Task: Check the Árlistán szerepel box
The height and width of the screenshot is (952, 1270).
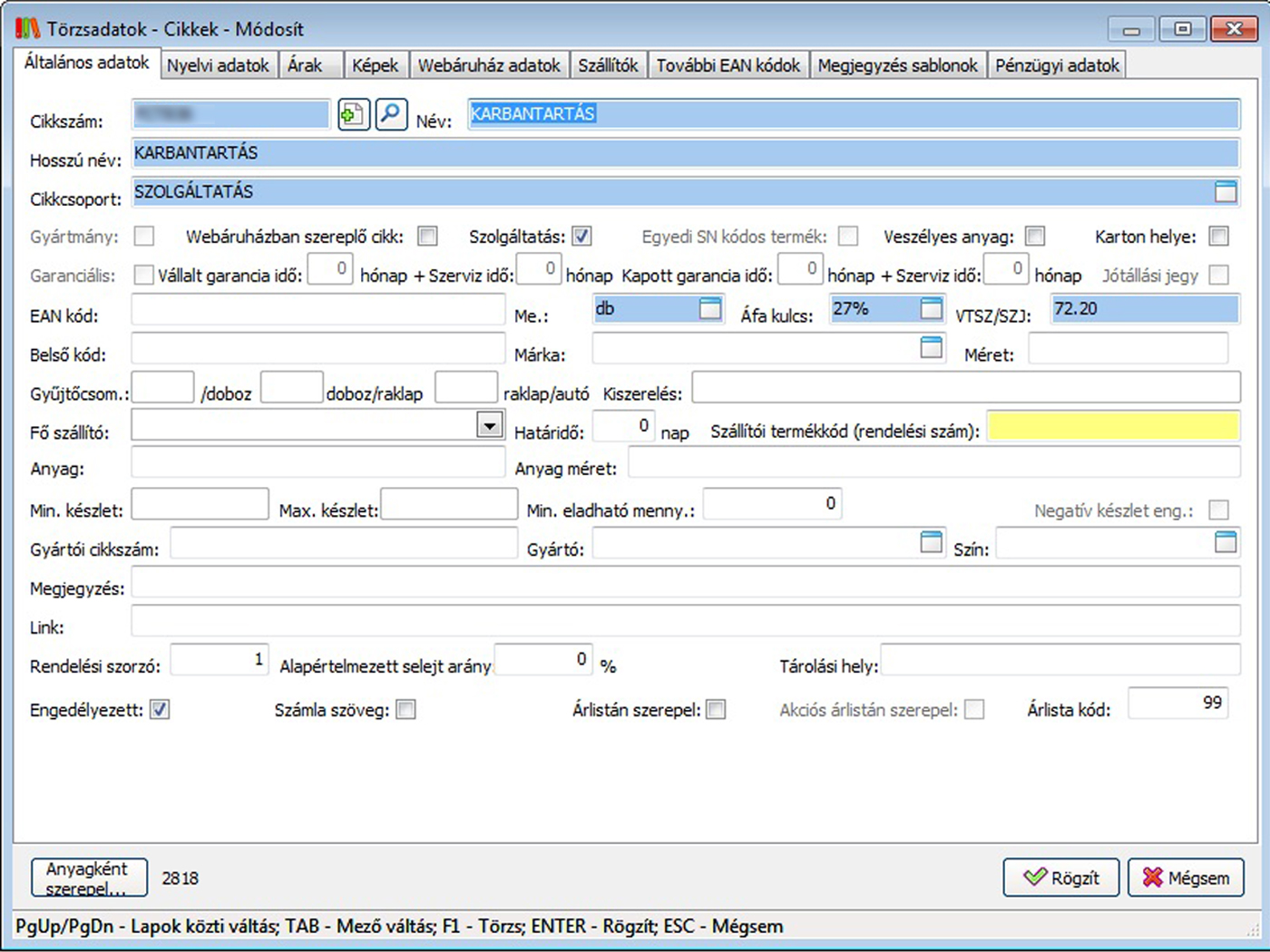Action: [716, 710]
